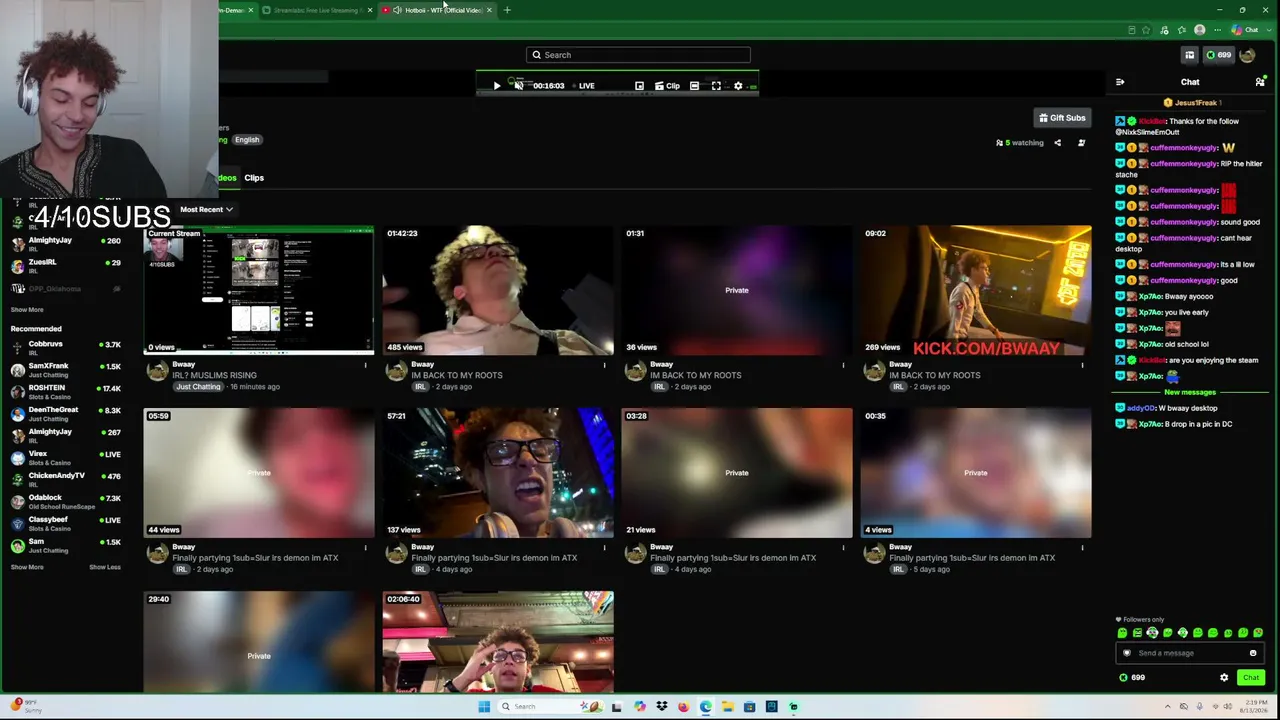The image size is (1280, 720).
Task: Expand following list with Show More
Action: pos(27,310)
